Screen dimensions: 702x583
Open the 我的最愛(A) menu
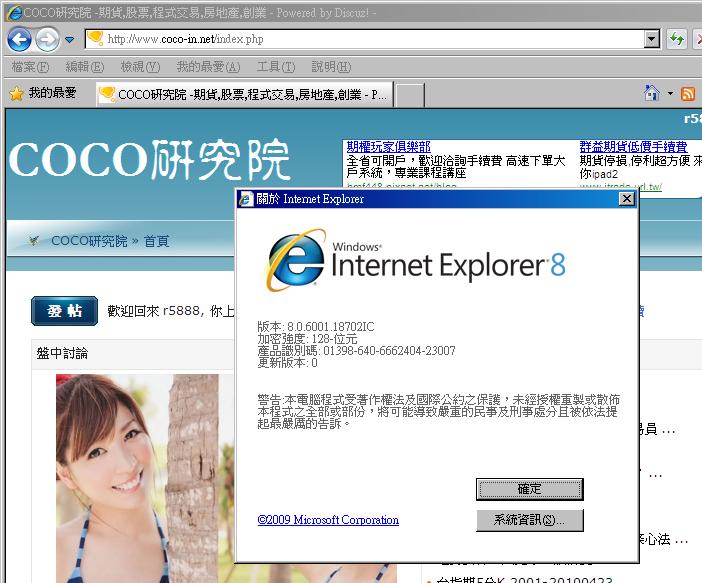tap(208, 67)
